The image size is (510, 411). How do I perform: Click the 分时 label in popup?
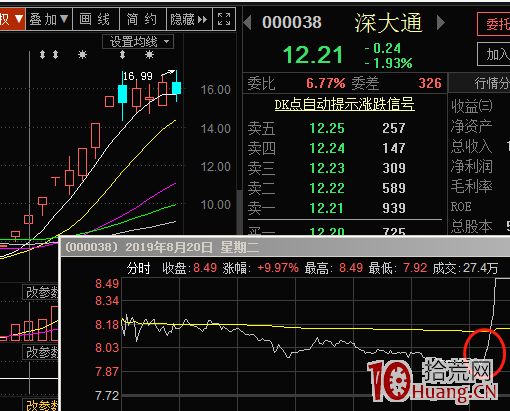[138, 268]
